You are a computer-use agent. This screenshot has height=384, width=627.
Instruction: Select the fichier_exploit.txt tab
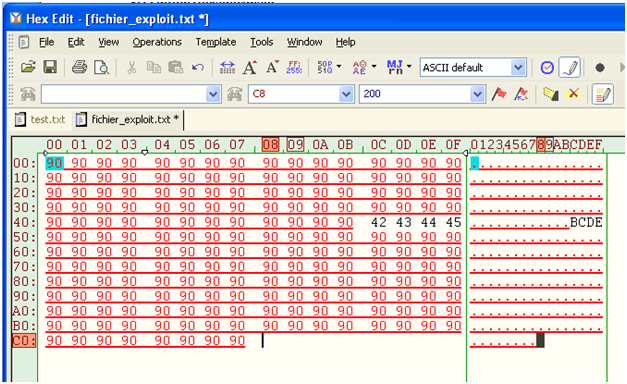[x=128, y=119]
